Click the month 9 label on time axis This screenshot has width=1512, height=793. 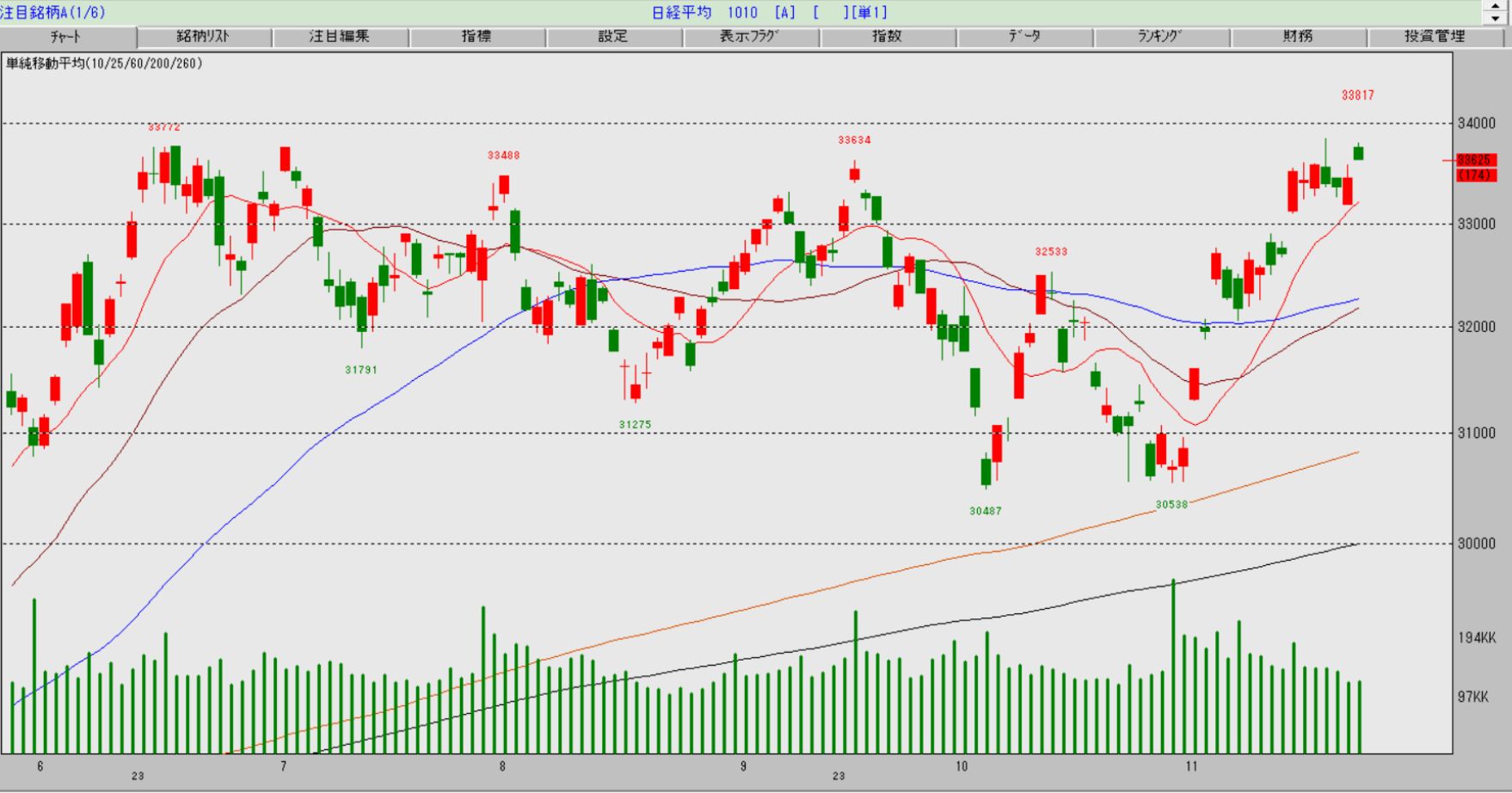click(743, 765)
